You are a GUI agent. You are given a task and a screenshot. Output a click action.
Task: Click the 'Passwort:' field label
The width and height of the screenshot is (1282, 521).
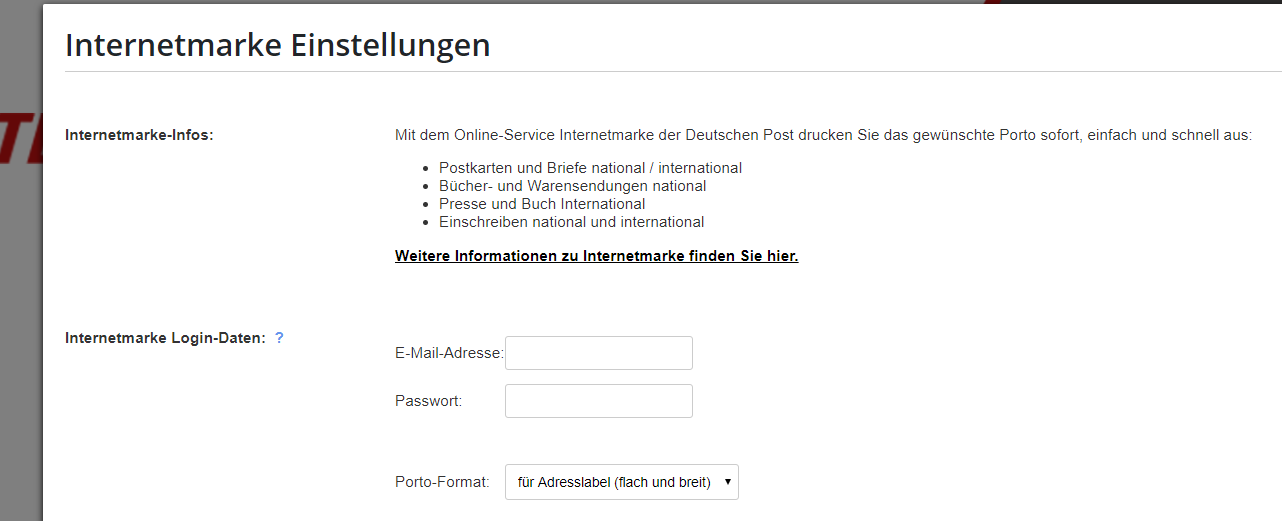pos(428,401)
